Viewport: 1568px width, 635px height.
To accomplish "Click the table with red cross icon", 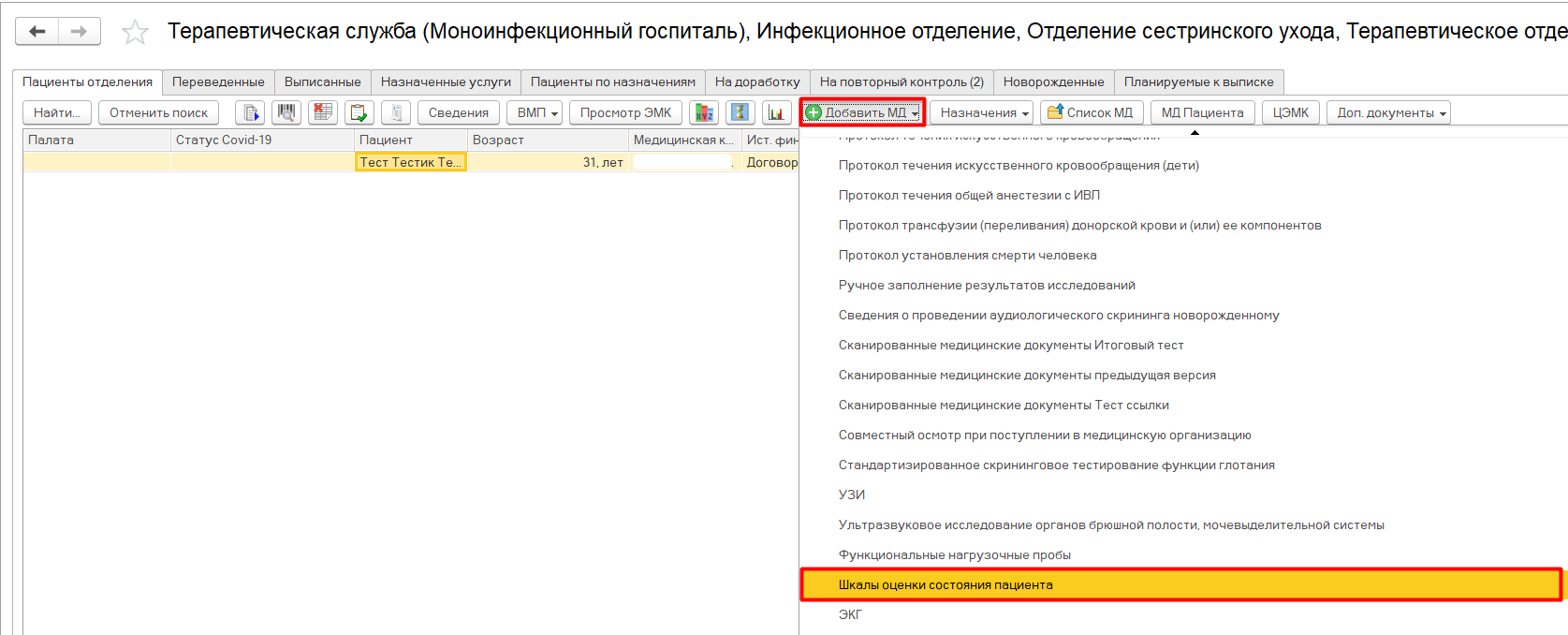I will point(323,113).
